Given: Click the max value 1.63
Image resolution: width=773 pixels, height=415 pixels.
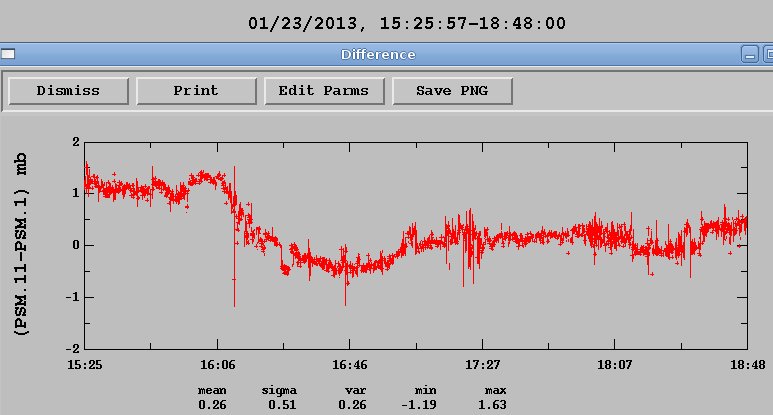Looking at the screenshot, I should tap(492, 405).
